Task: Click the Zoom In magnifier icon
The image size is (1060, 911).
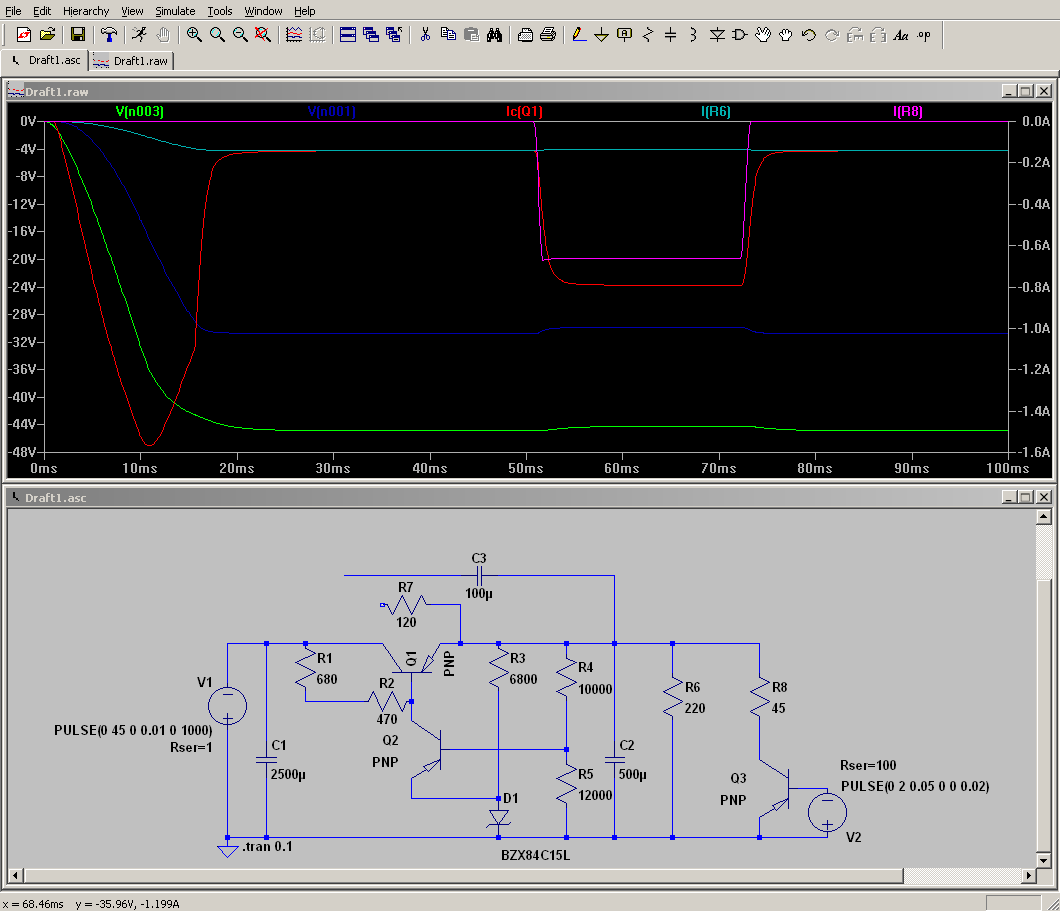Action: 194,35
